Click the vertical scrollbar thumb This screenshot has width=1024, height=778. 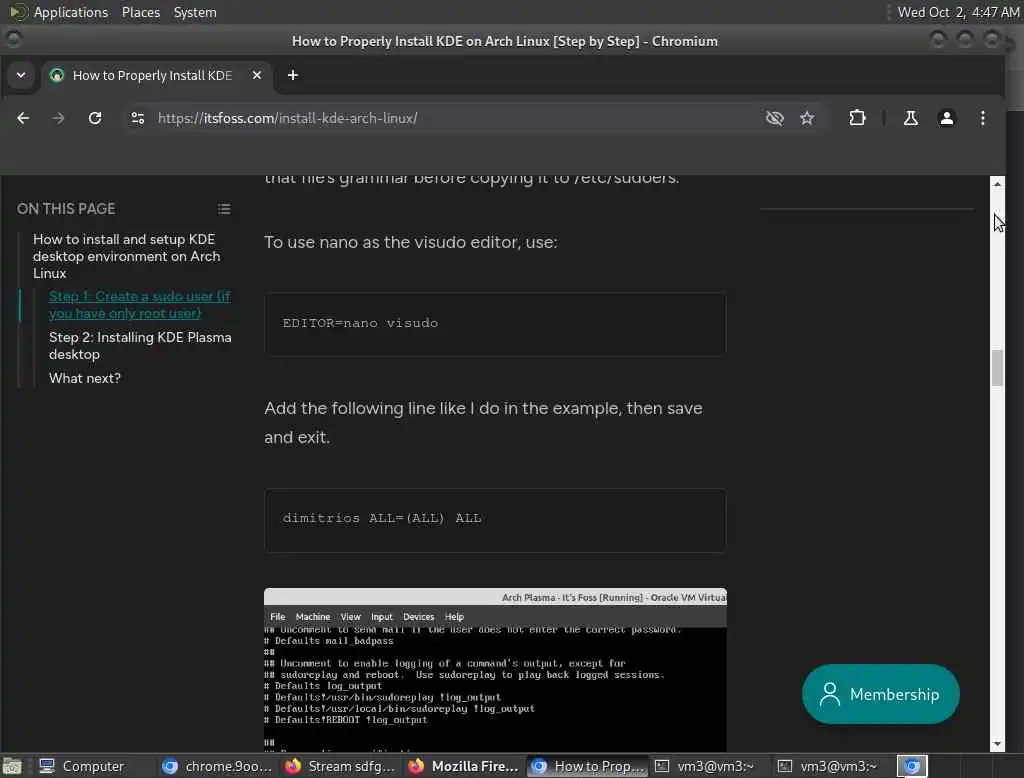pyautogui.click(x=997, y=368)
